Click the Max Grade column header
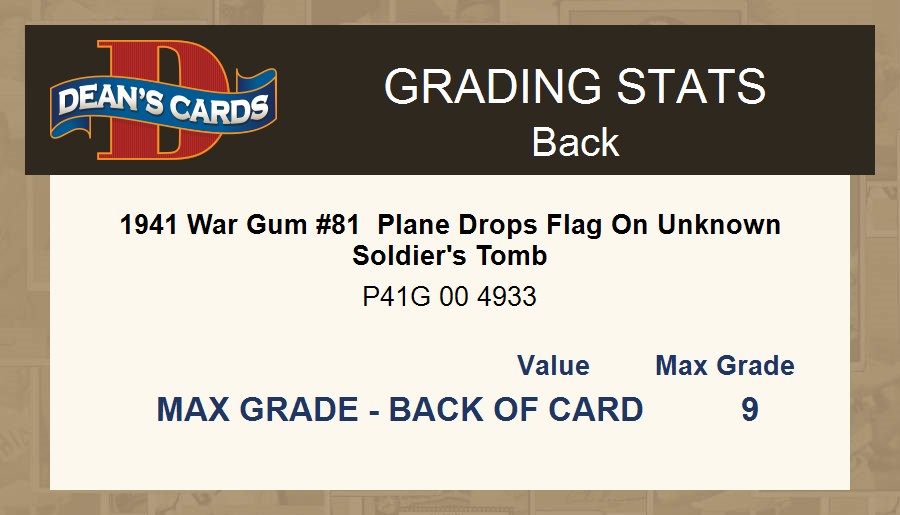 click(x=724, y=366)
